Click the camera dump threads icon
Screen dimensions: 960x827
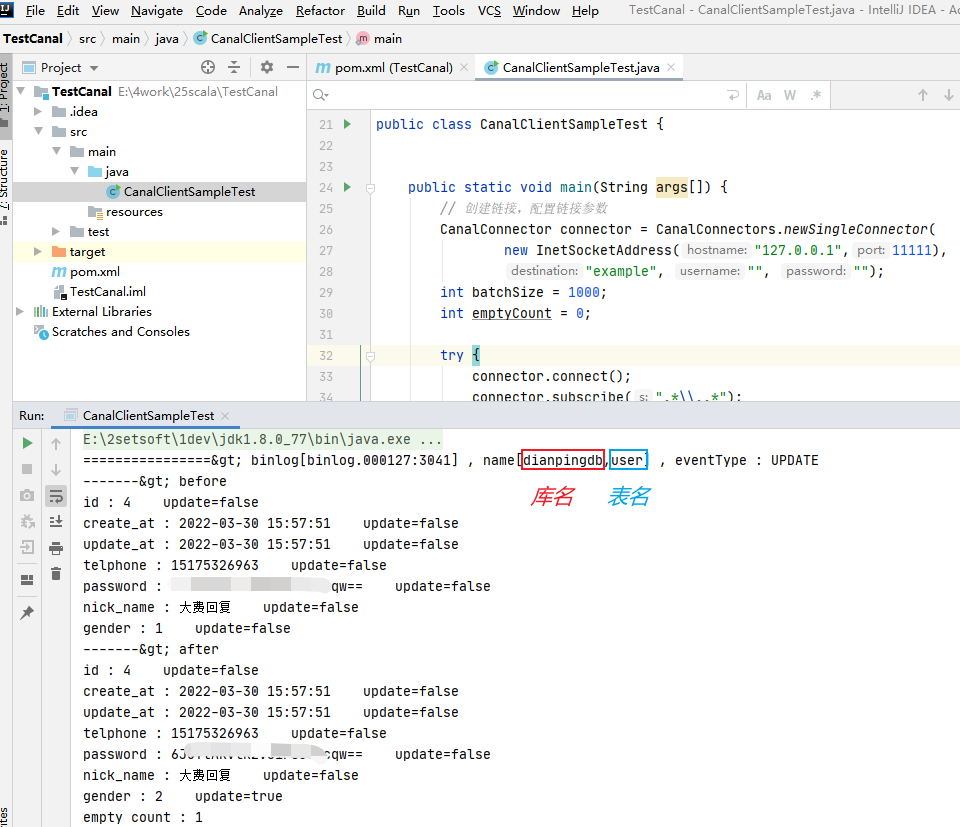tap(27, 495)
